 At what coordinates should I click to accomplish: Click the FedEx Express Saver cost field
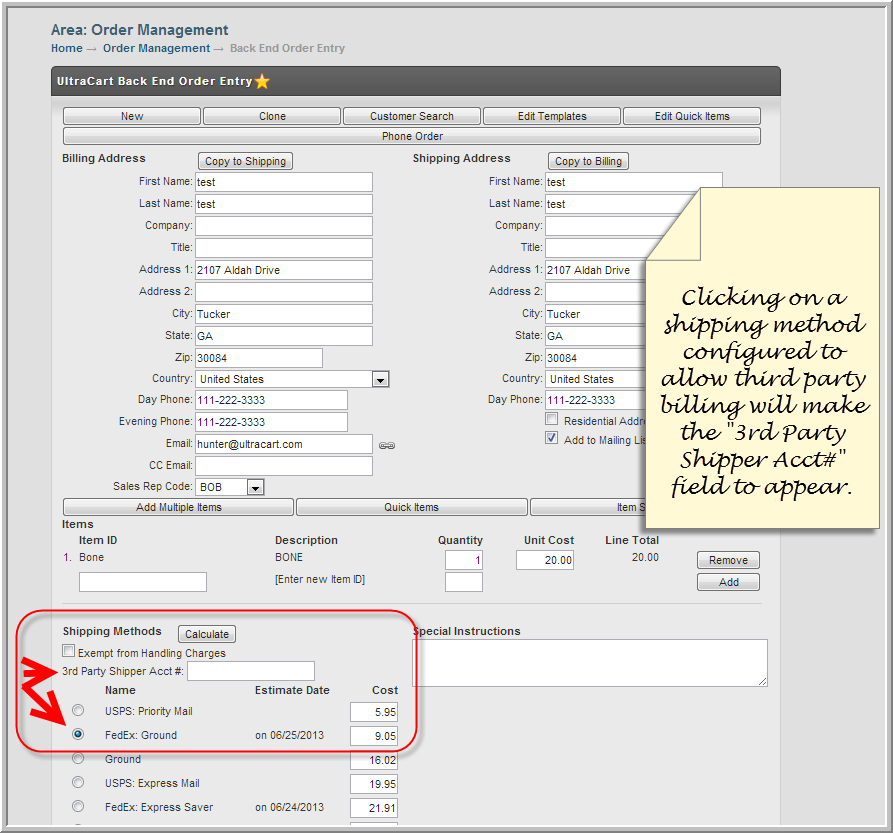(x=374, y=808)
